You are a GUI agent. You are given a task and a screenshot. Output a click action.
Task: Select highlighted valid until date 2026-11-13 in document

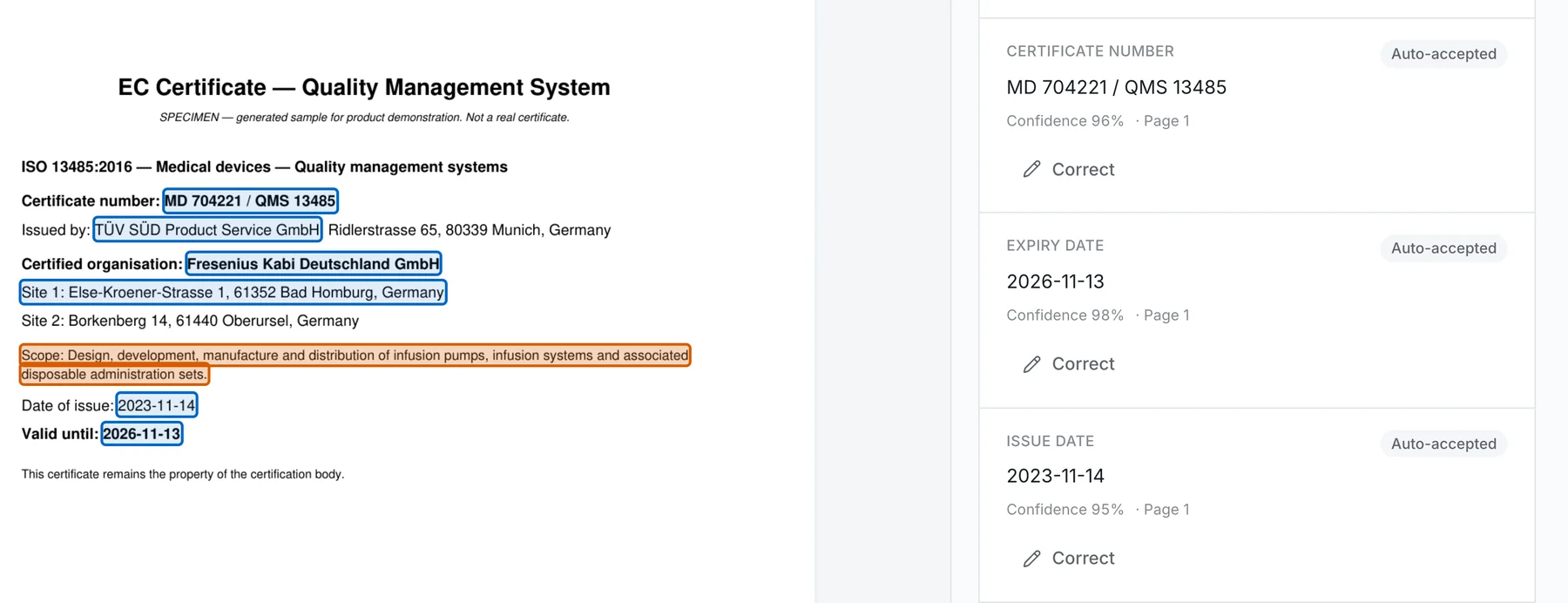(142, 434)
